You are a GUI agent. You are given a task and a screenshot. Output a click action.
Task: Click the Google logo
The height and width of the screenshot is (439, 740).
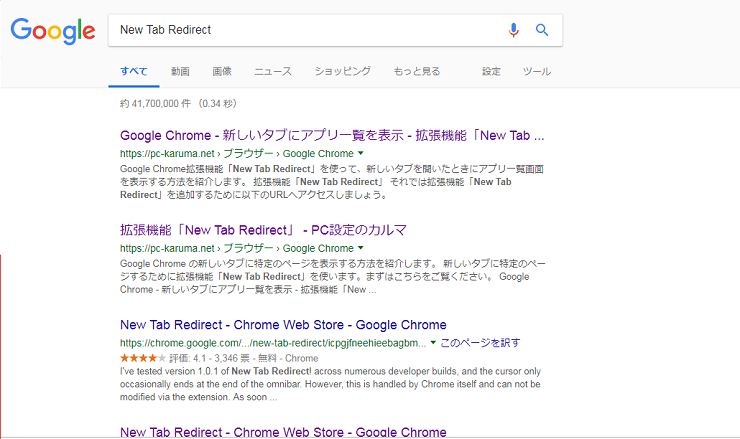[53, 31]
